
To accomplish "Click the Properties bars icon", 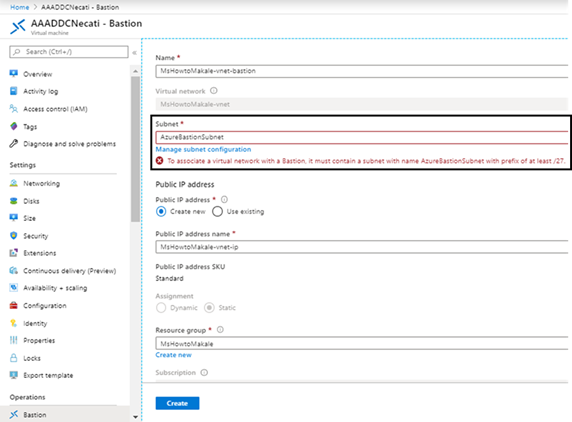I will [13, 340].
